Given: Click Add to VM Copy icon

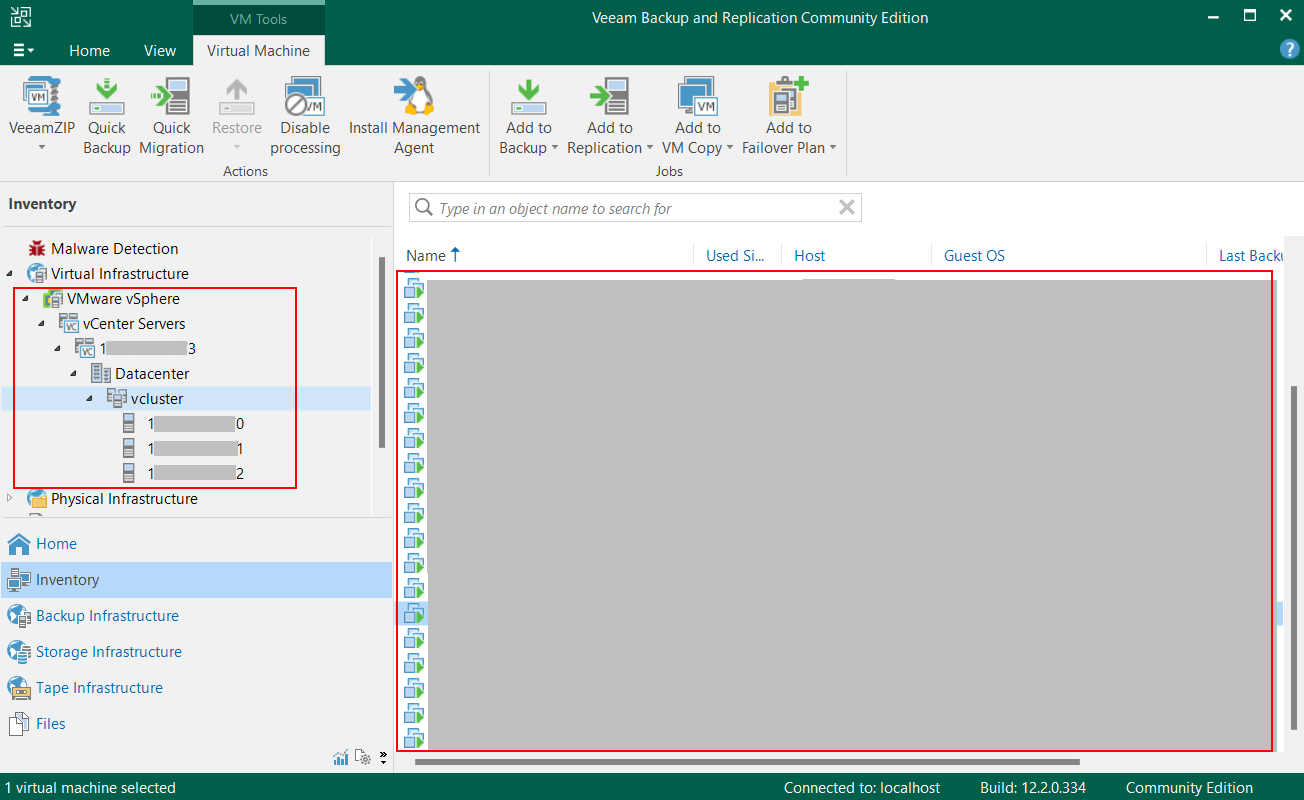Looking at the screenshot, I should pos(697,97).
